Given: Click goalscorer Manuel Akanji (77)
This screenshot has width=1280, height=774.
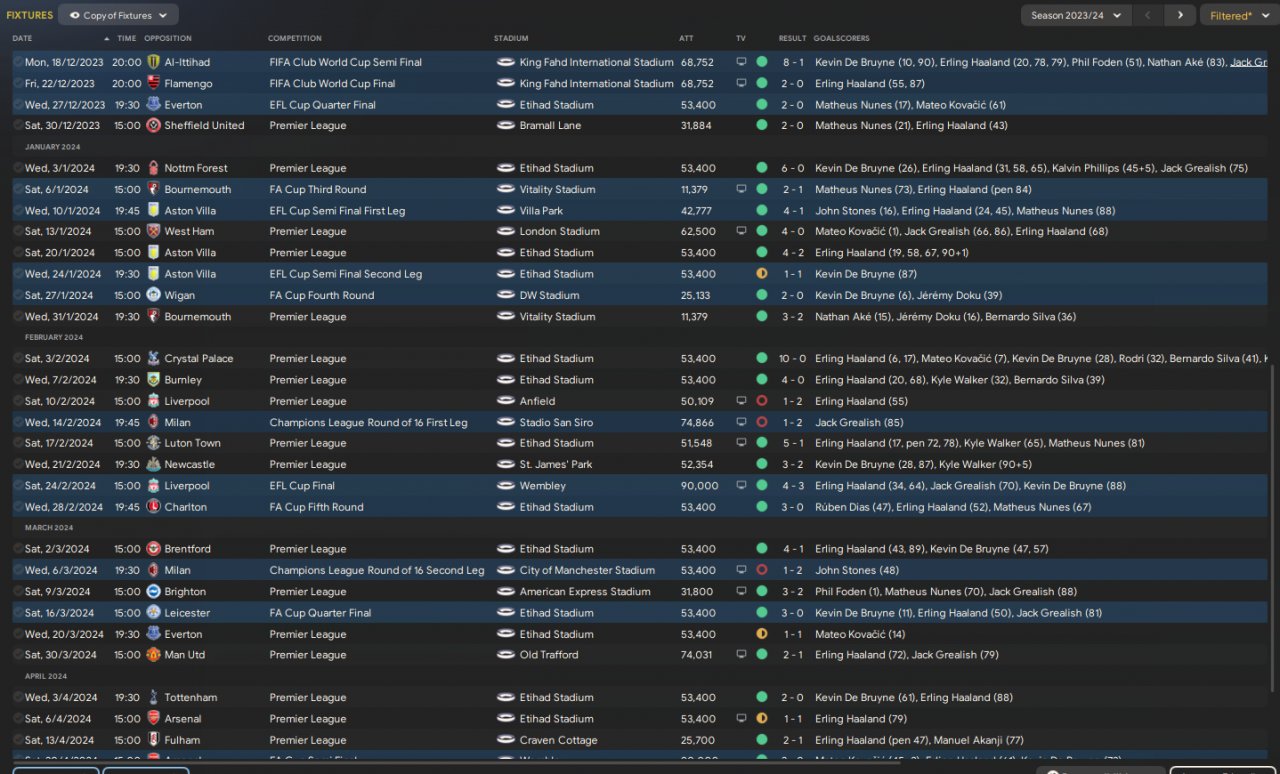Looking at the screenshot, I should 979,741.
